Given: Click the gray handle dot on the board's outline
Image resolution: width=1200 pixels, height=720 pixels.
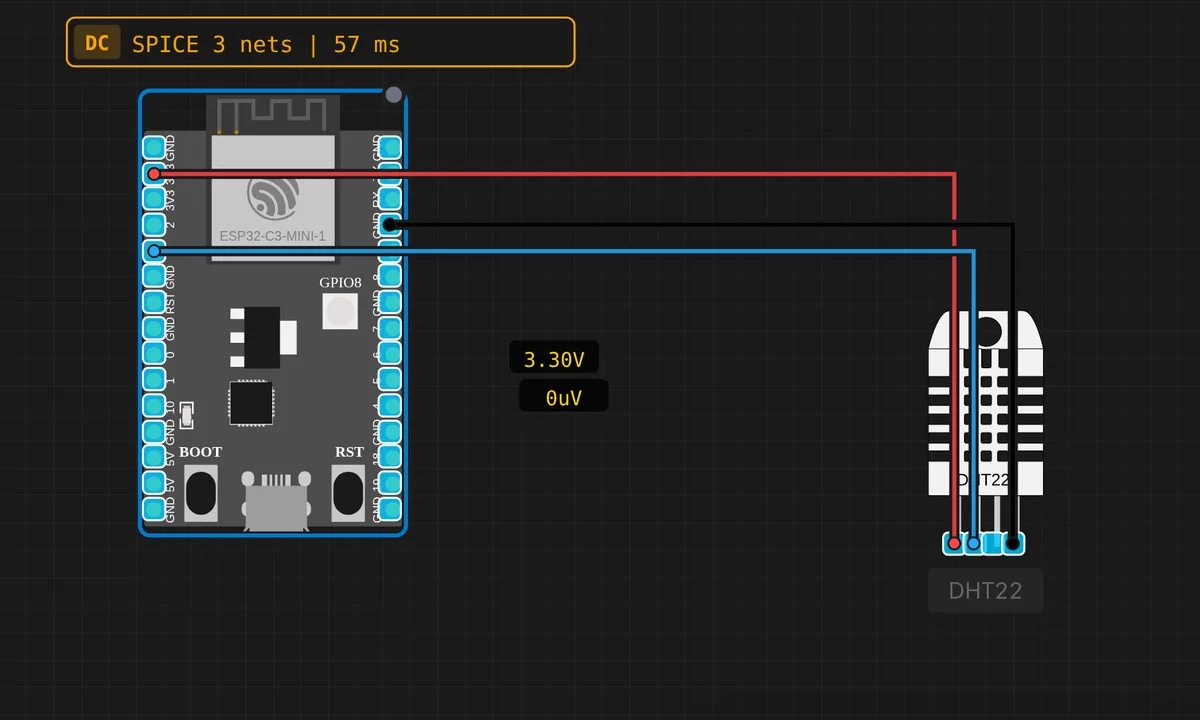Looking at the screenshot, I should click(394, 95).
